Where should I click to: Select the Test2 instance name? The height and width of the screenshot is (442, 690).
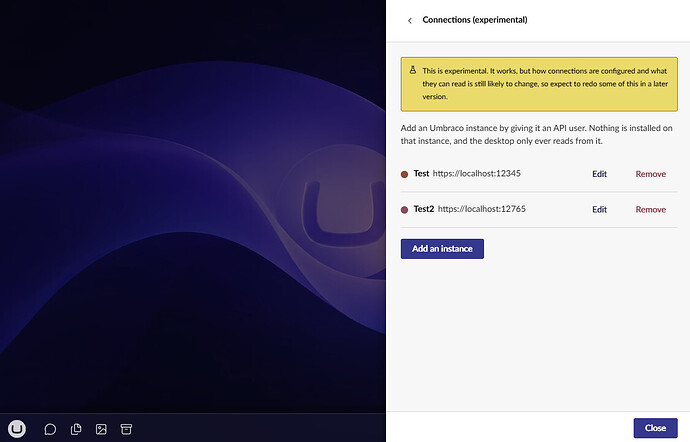click(x=424, y=209)
